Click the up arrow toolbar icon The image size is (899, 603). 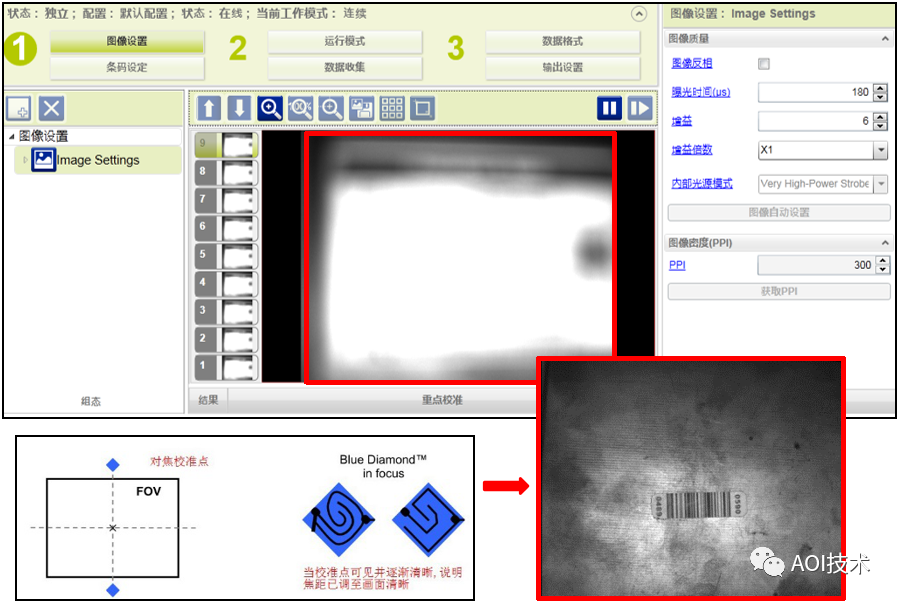209,108
